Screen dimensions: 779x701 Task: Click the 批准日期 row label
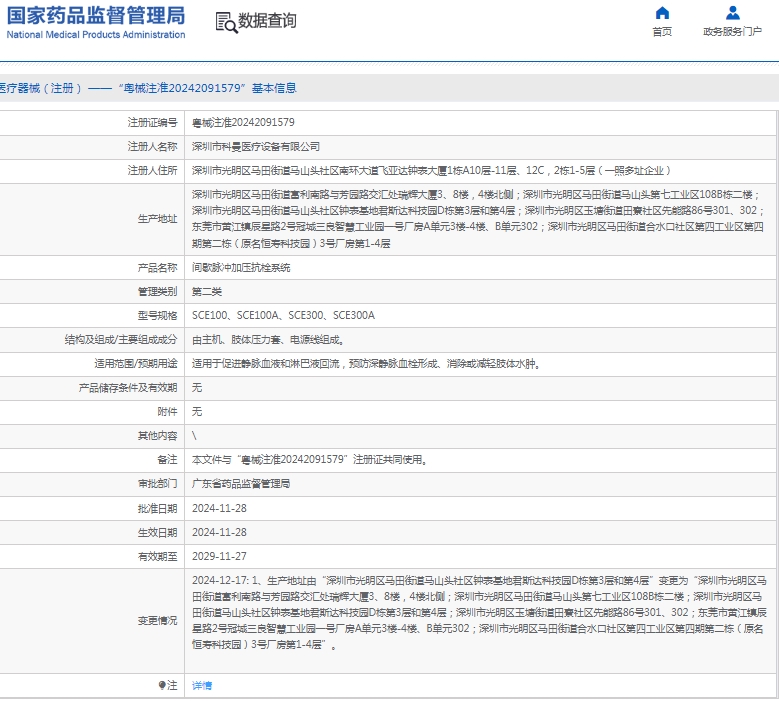(157, 508)
